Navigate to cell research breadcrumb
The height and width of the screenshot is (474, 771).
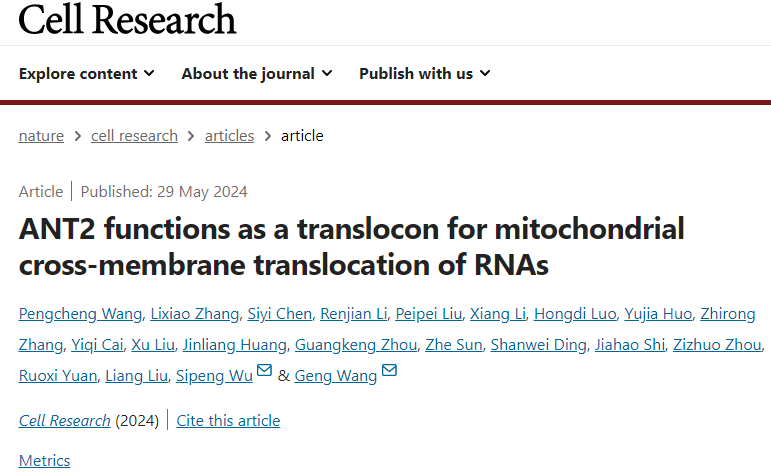point(134,135)
